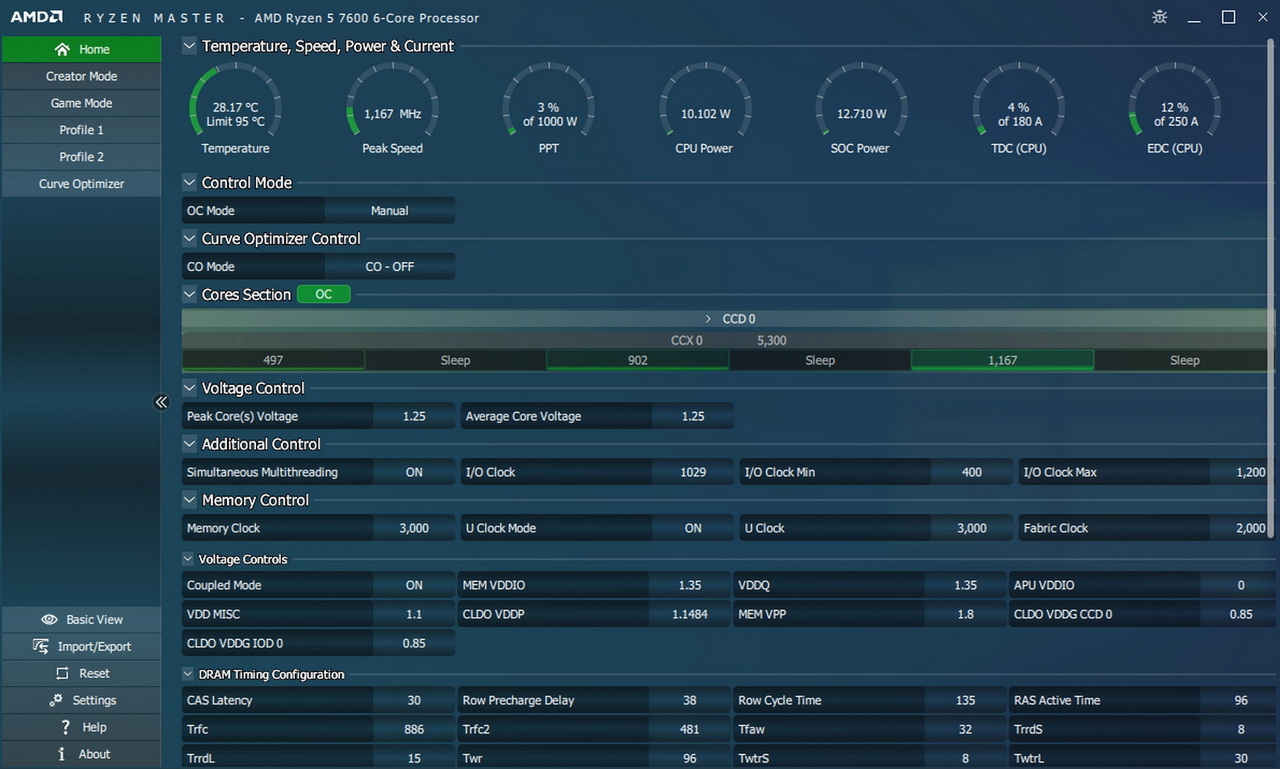Switch to Basic View
This screenshot has width=1280, height=769.
pos(81,620)
